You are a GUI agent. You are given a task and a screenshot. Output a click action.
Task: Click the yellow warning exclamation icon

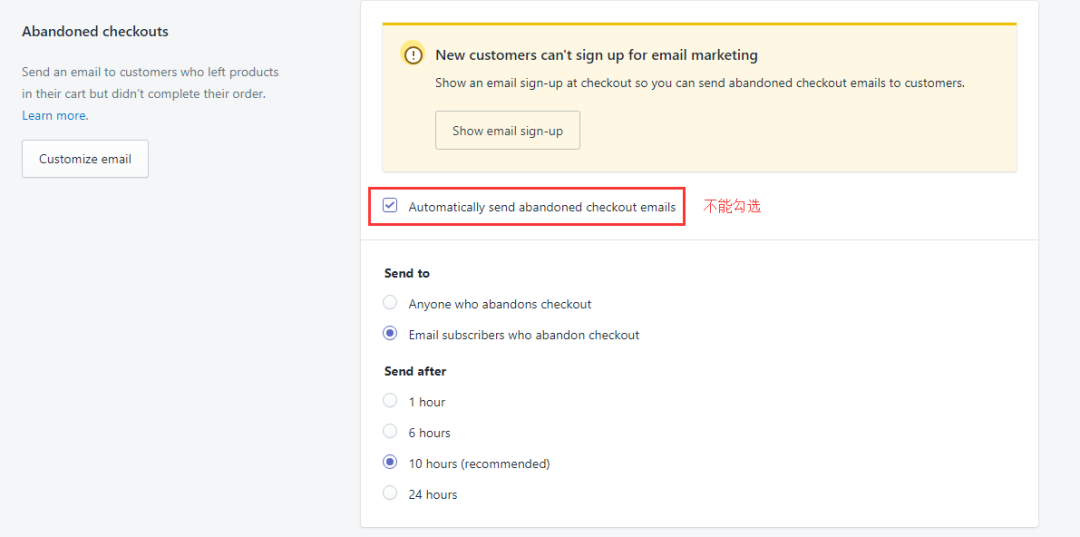(413, 54)
